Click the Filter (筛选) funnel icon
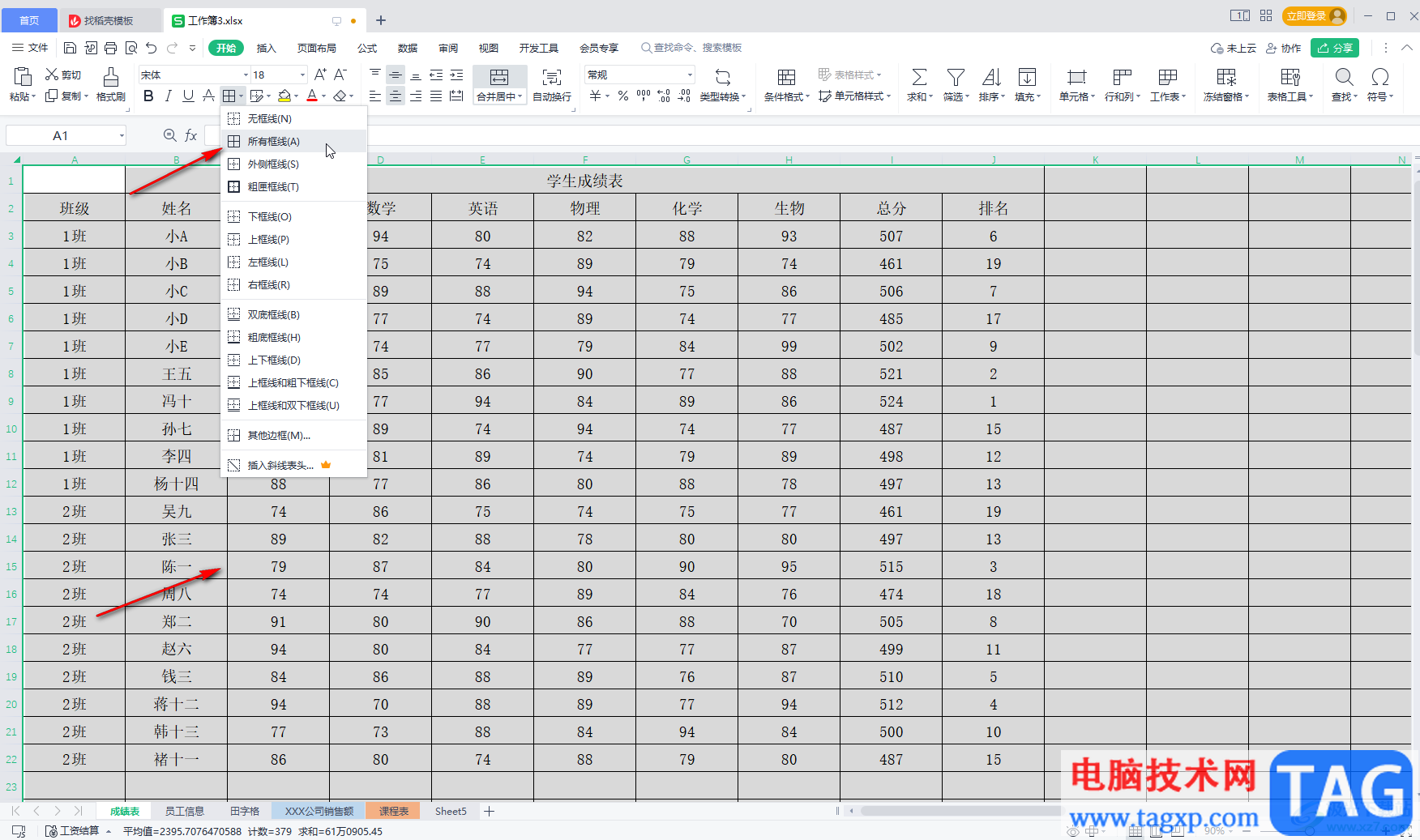 coord(956,77)
